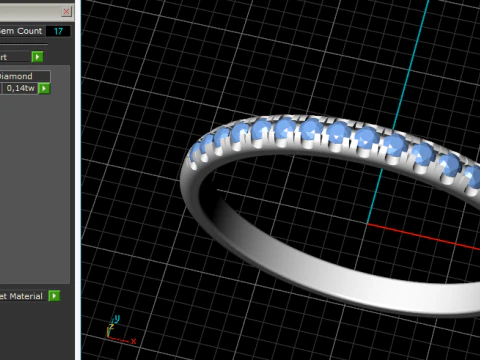Click the green arrow next to Set Material
480x360 pixels.
coord(54,296)
